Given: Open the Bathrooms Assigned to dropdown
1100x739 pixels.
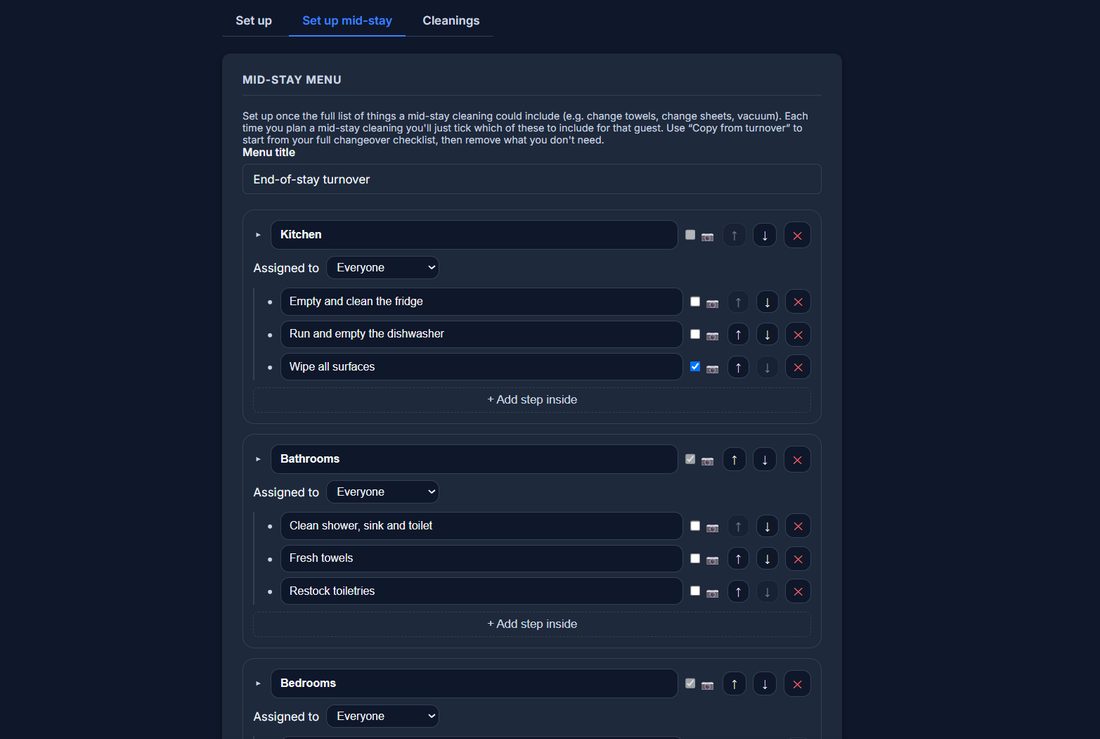Looking at the screenshot, I should point(382,492).
